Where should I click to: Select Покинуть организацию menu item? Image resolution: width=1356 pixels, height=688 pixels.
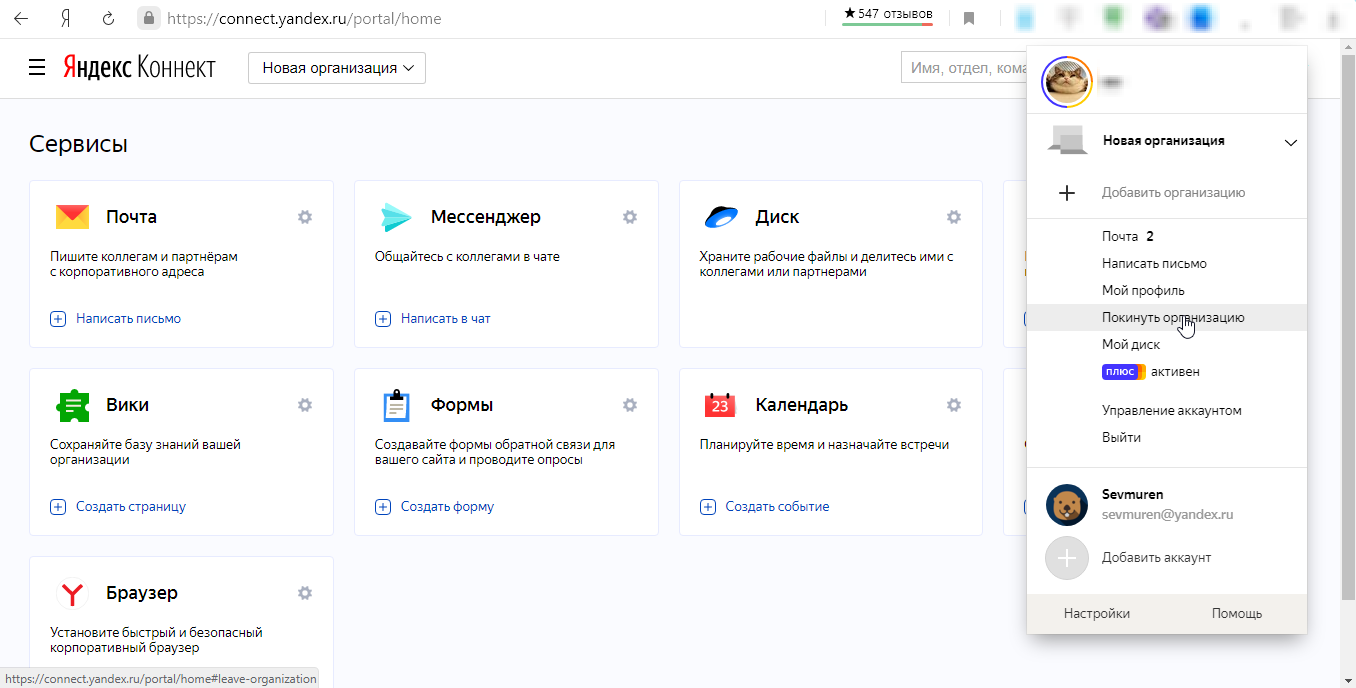(x=1167, y=318)
